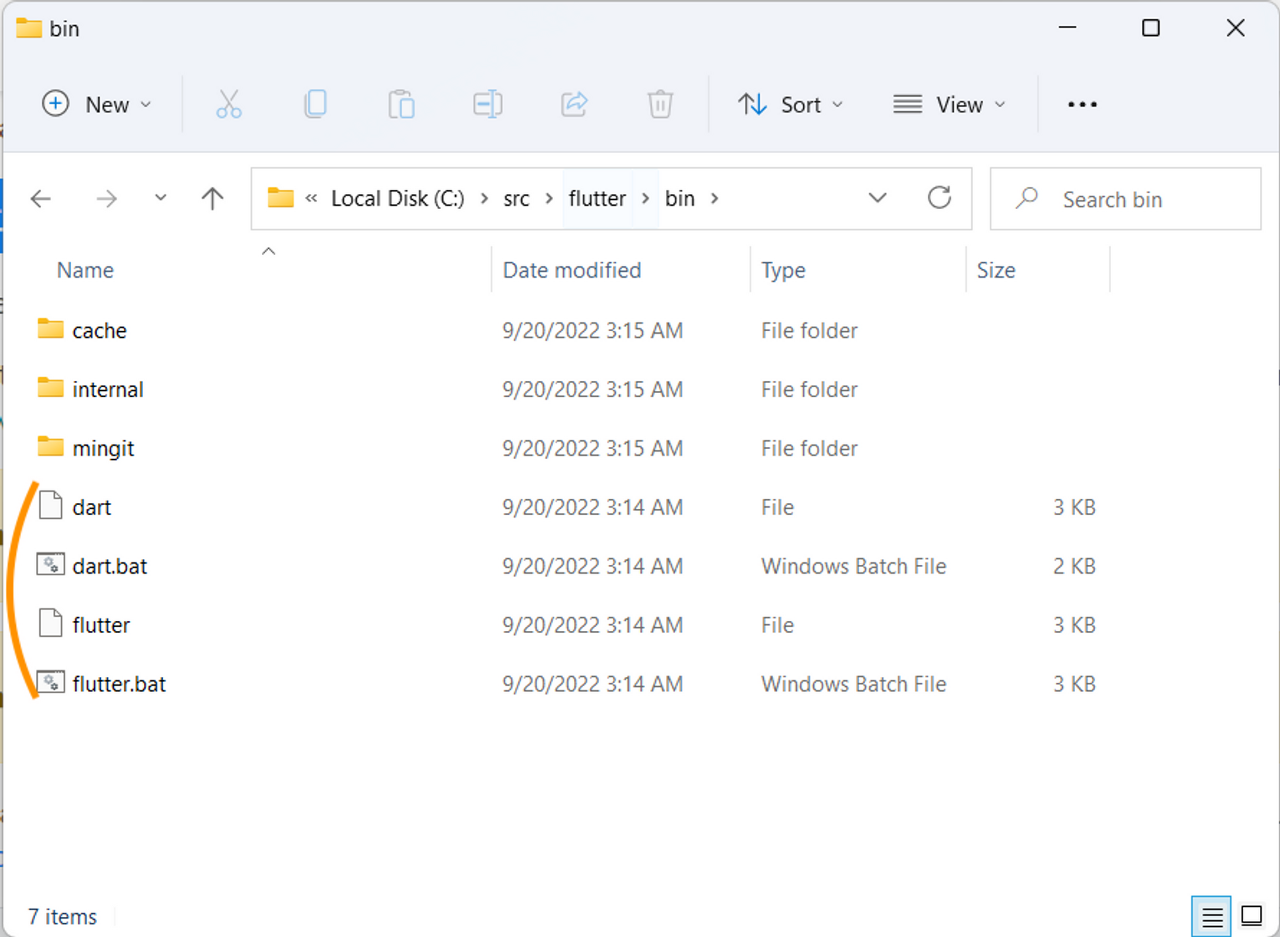
Task: Close the bin window
Action: coord(1236,28)
